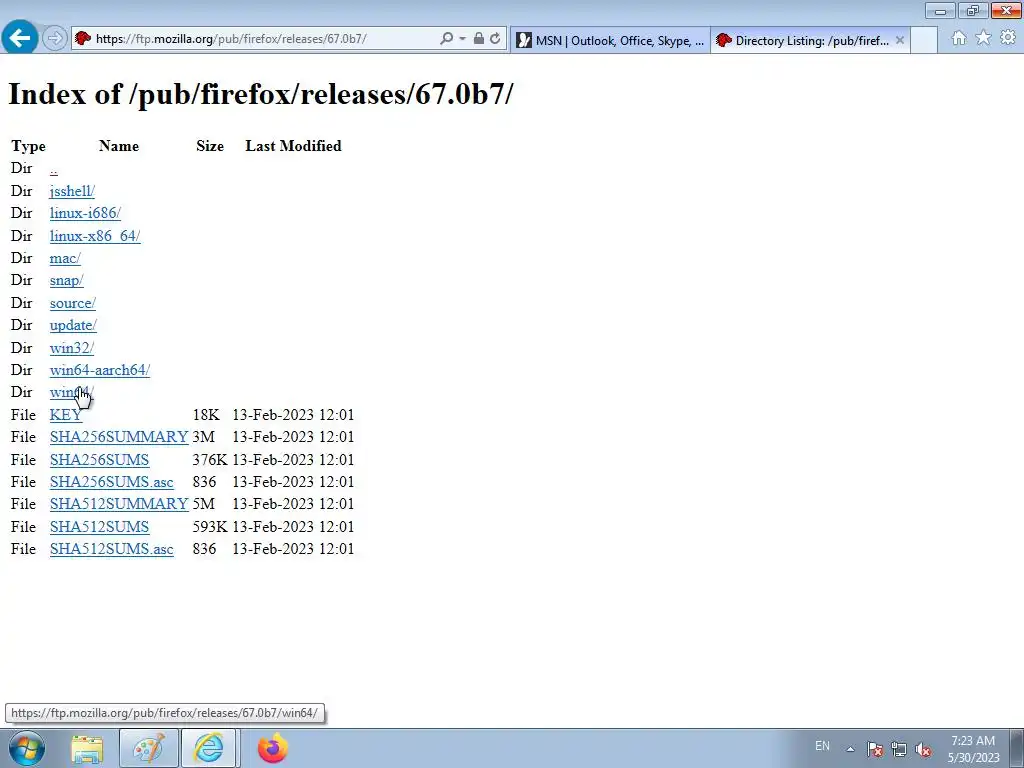Switch to the MSN Outlook tab
The height and width of the screenshot is (768, 1024).
610,40
